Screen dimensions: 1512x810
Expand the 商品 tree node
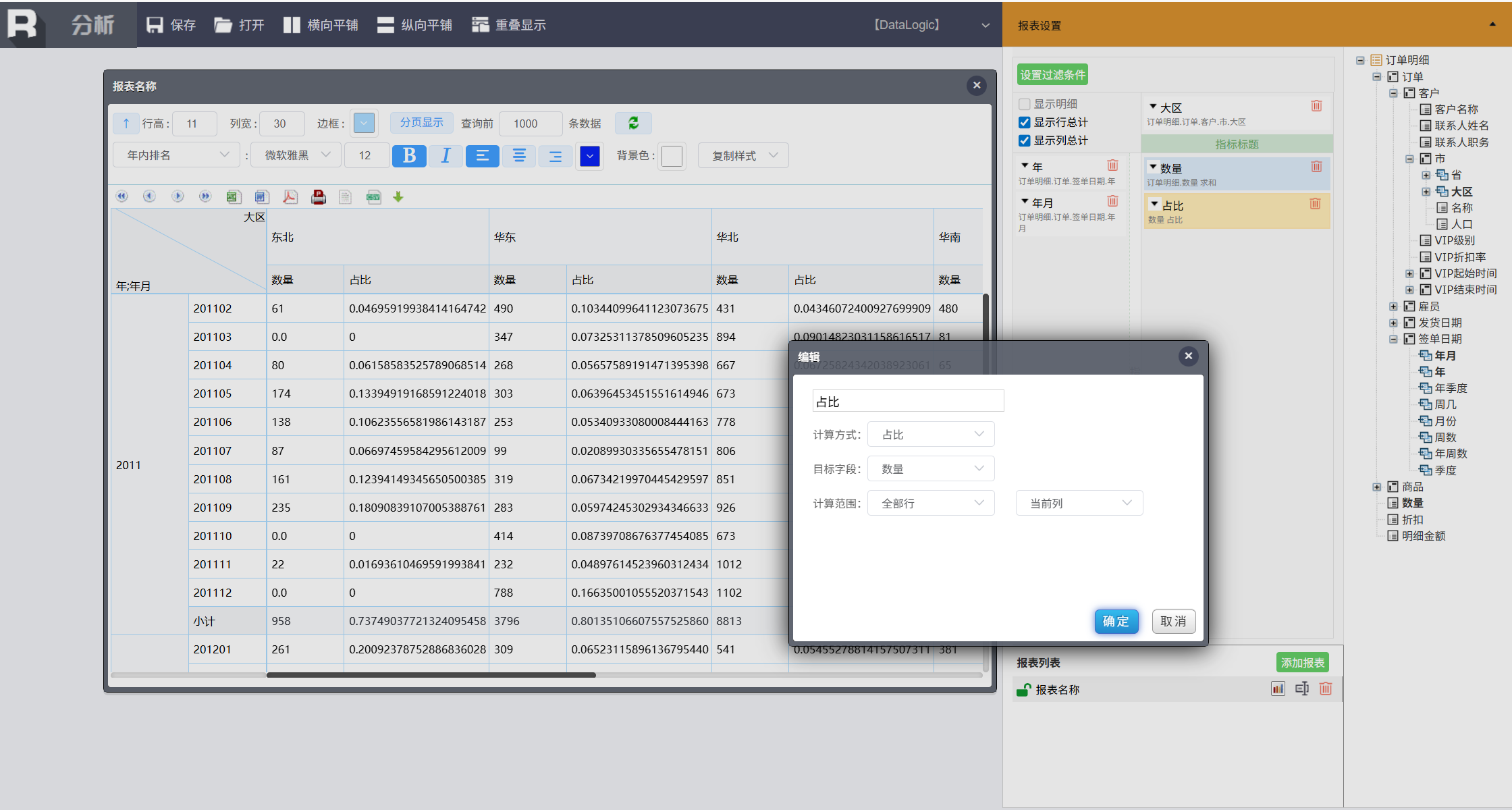pos(1377,487)
